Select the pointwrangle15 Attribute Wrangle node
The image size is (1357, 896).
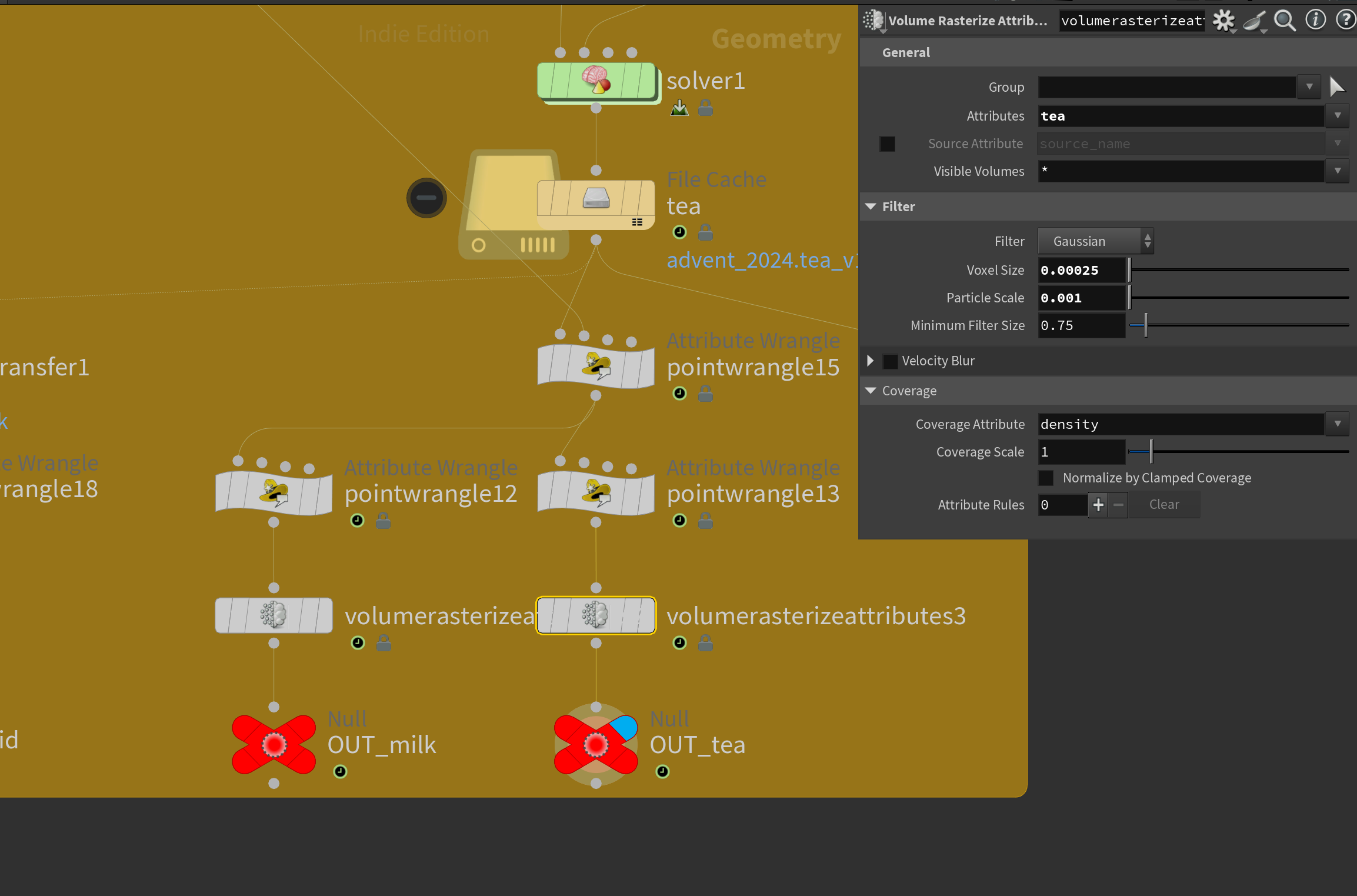click(595, 366)
